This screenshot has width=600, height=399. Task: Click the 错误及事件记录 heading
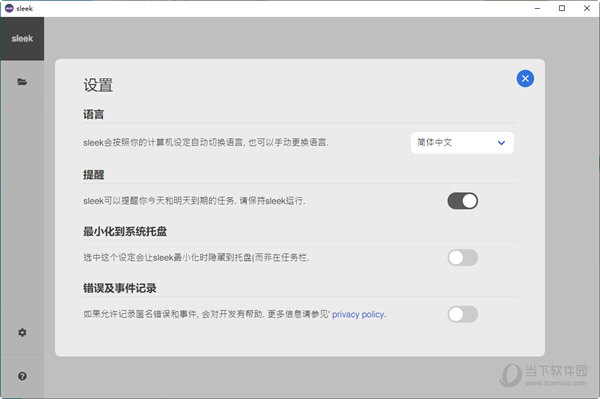(120, 288)
